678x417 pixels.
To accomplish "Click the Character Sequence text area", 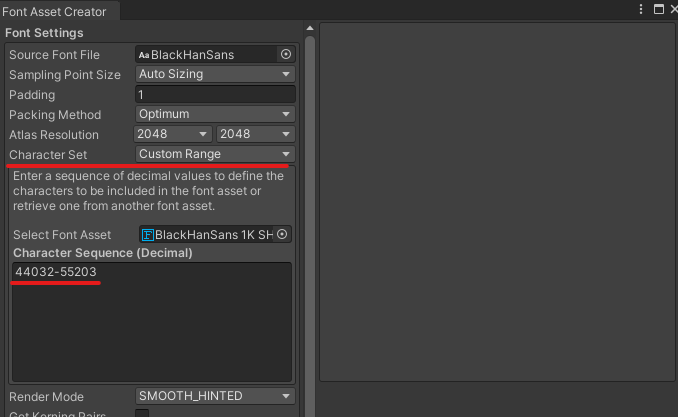I will pos(151,325).
